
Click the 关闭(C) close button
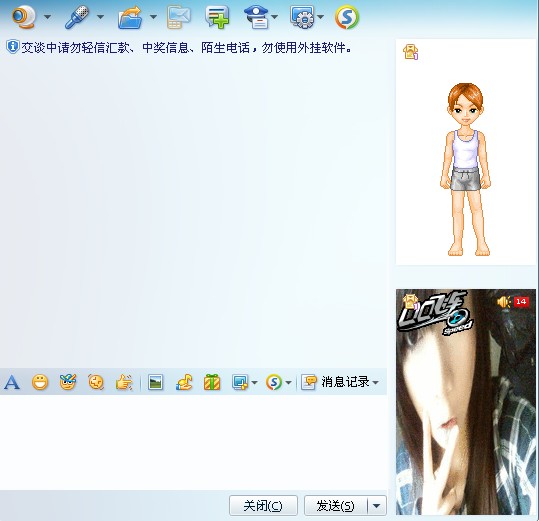[x=263, y=506]
